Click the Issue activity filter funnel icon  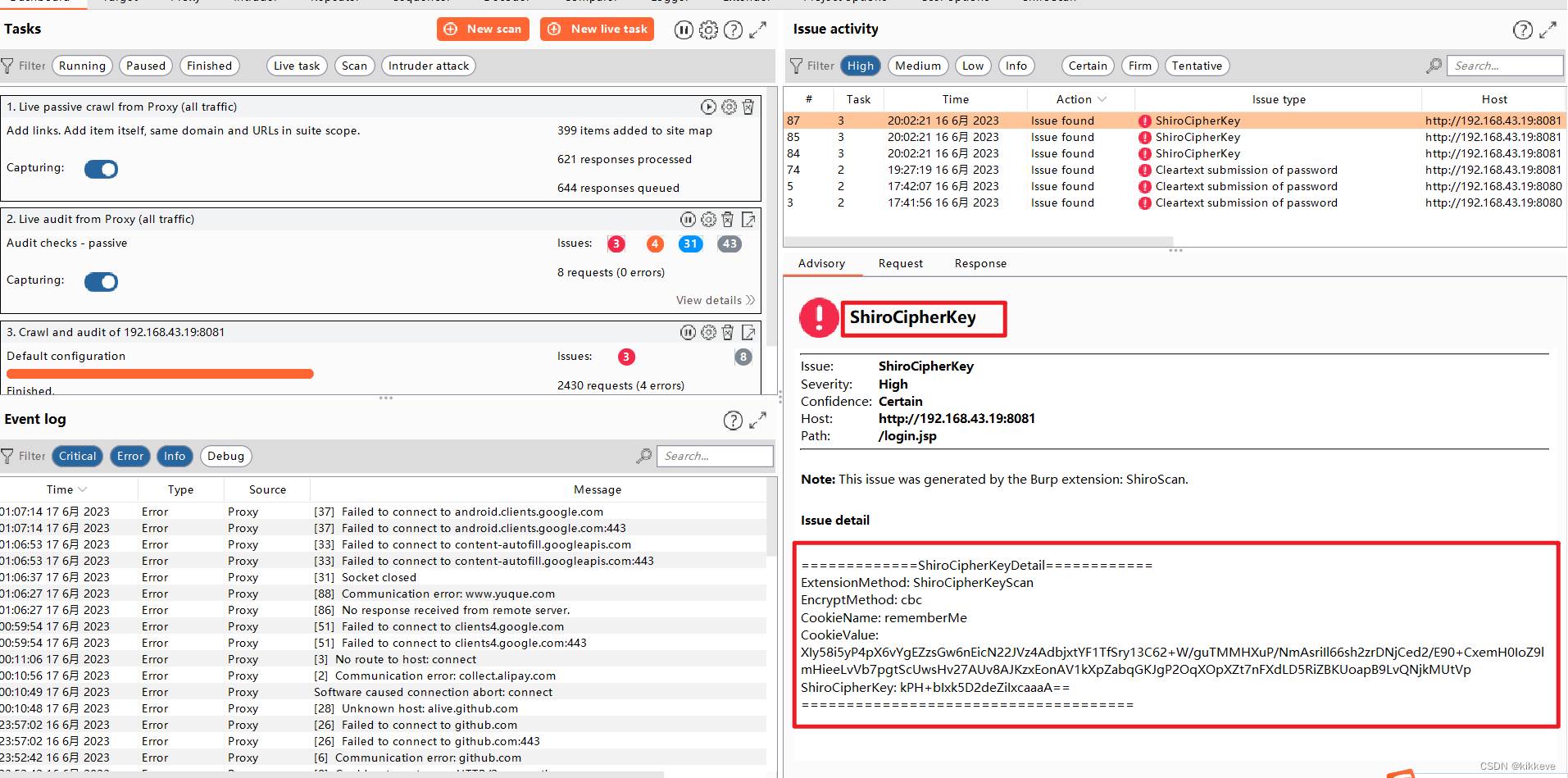796,66
